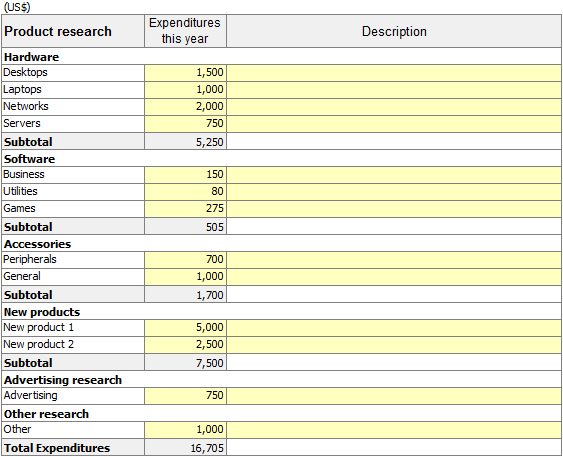Click the Servers description field
Viewport: 563px width, 457px height.
point(394,124)
